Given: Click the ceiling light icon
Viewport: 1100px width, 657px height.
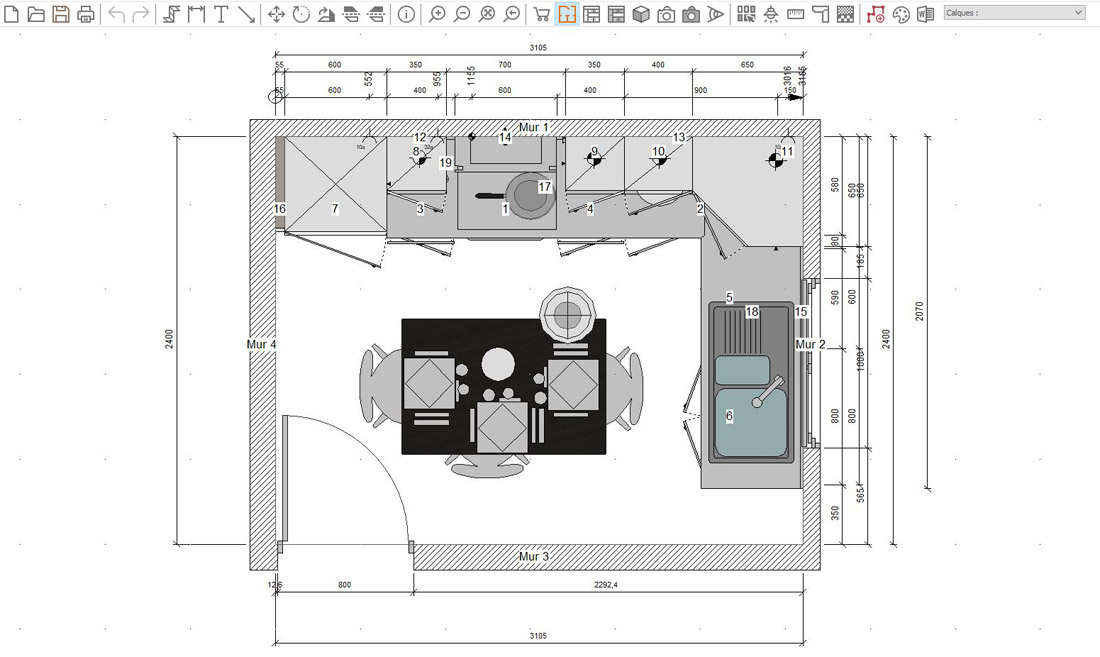Looking at the screenshot, I should 770,14.
